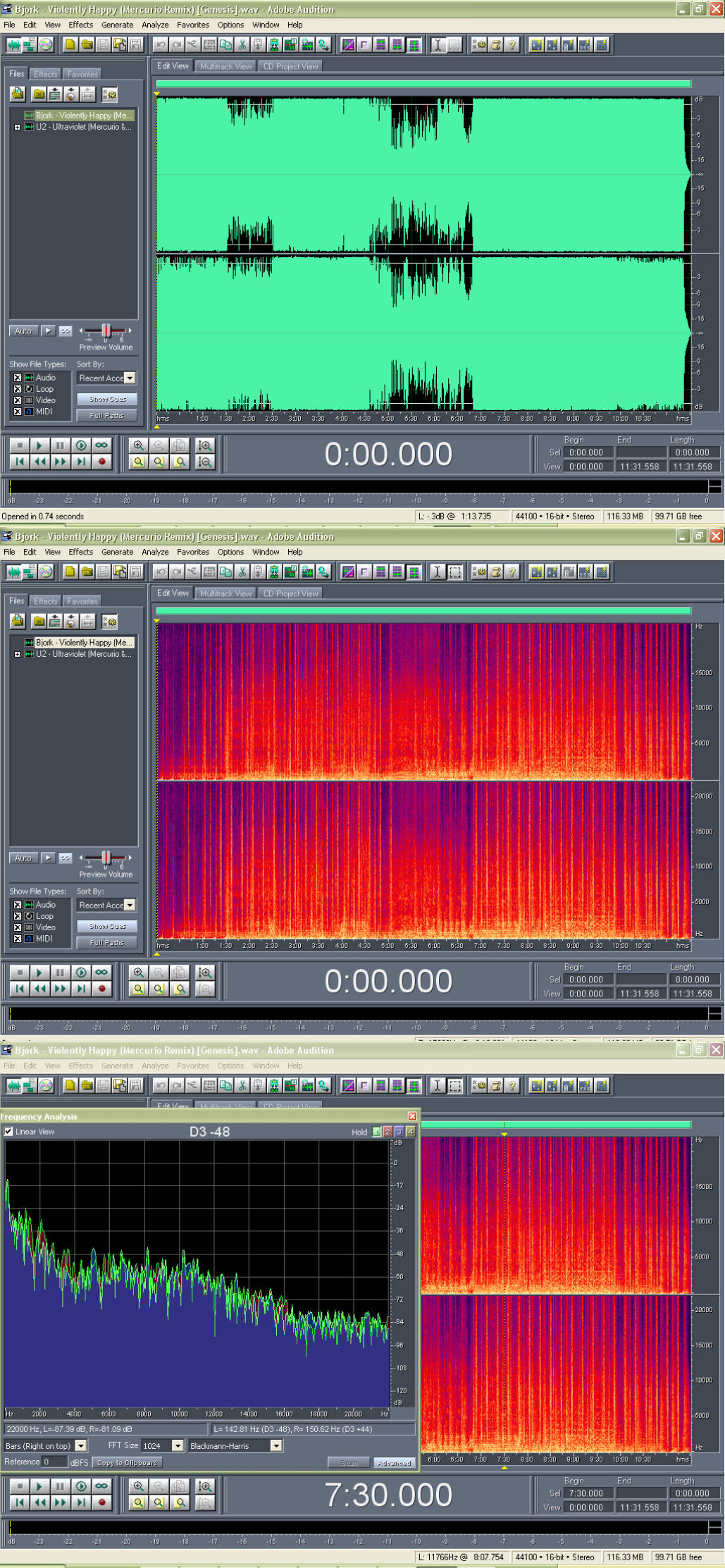Close the Frequency Analysis panel
Image resolution: width=725 pixels, height=1568 pixels.
pos(412,1116)
